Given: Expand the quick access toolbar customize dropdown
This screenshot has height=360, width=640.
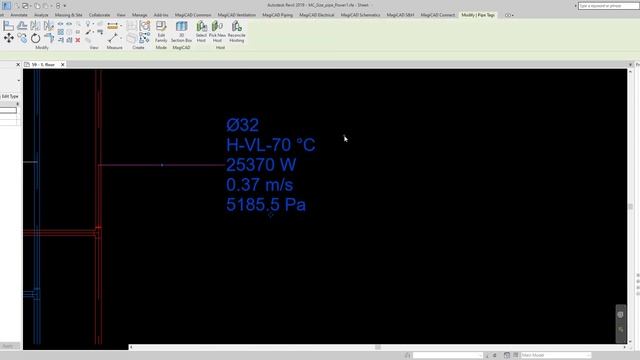Looking at the screenshot, I should 64,6.
